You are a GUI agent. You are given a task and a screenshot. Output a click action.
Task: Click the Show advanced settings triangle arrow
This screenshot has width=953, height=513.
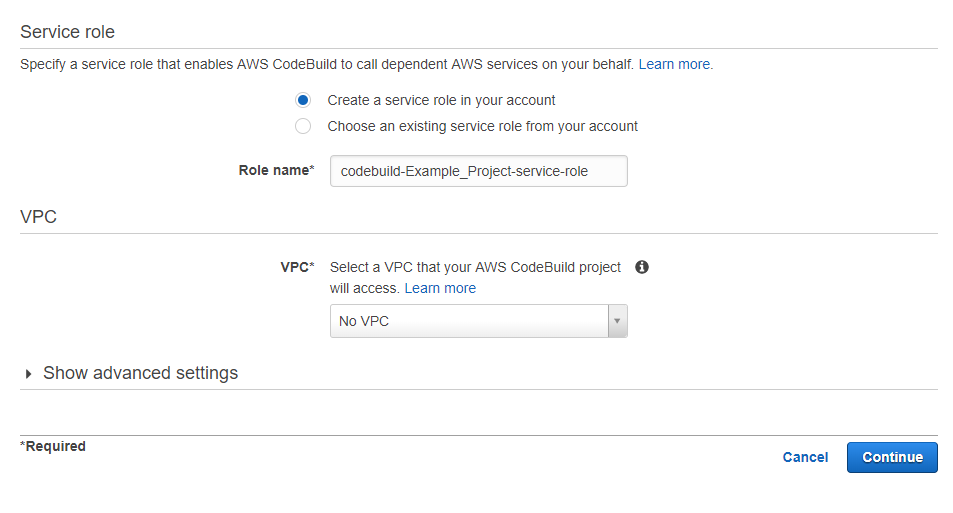click(x=28, y=374)
